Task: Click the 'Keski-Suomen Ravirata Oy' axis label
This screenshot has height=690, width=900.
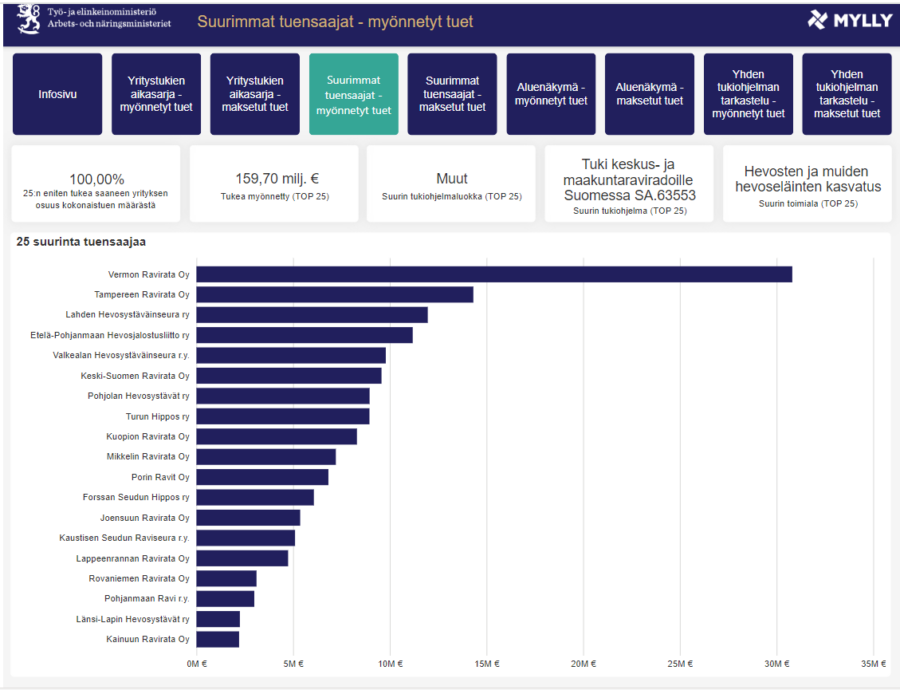Action: 135,376
